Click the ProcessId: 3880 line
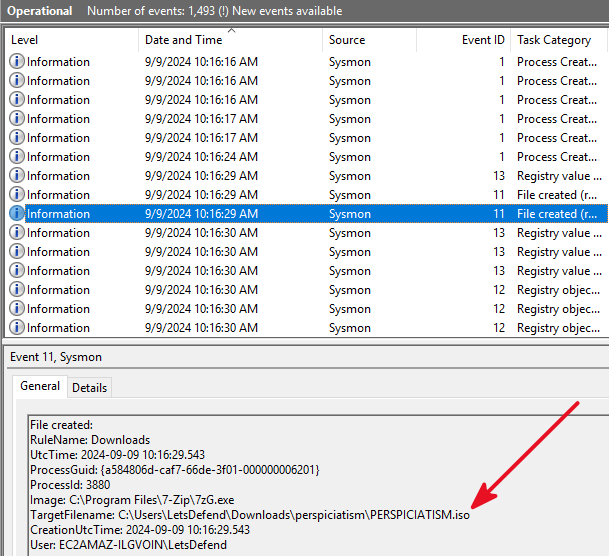This screenshot has width=609, height=556. point(70,485)
